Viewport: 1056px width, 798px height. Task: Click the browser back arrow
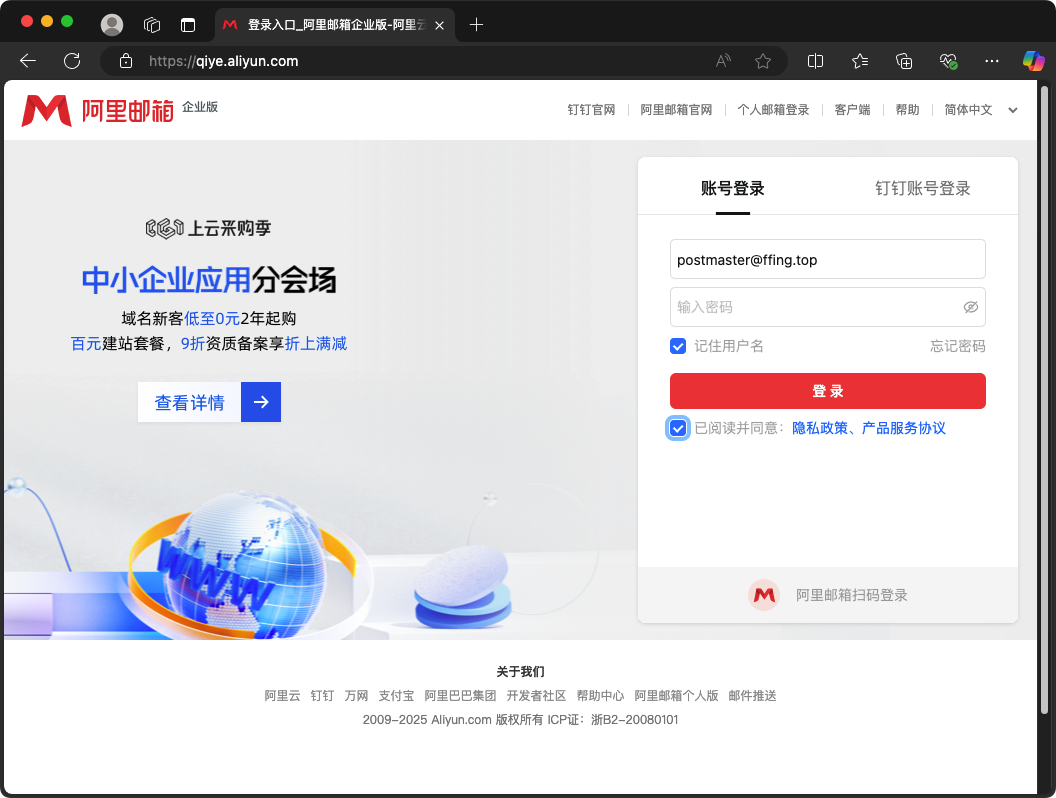coord(28,61)
